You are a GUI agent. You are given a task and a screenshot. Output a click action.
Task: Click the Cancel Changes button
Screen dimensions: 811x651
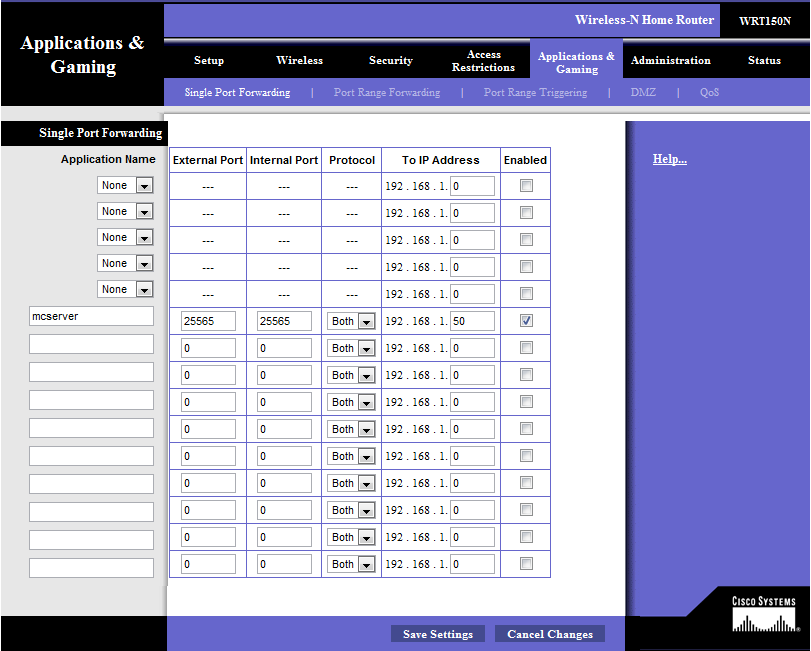click(x=550, y=634)
